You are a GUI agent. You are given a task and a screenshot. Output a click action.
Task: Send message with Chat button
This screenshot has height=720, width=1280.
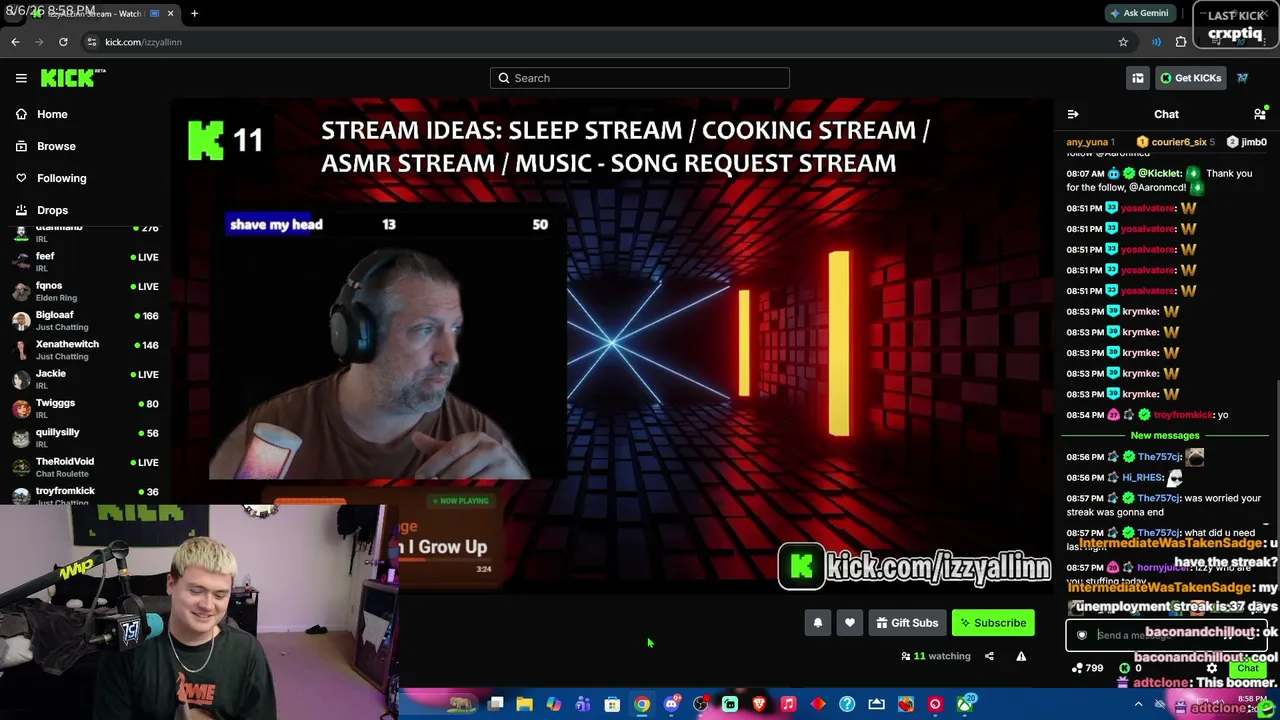(1248, 668)
